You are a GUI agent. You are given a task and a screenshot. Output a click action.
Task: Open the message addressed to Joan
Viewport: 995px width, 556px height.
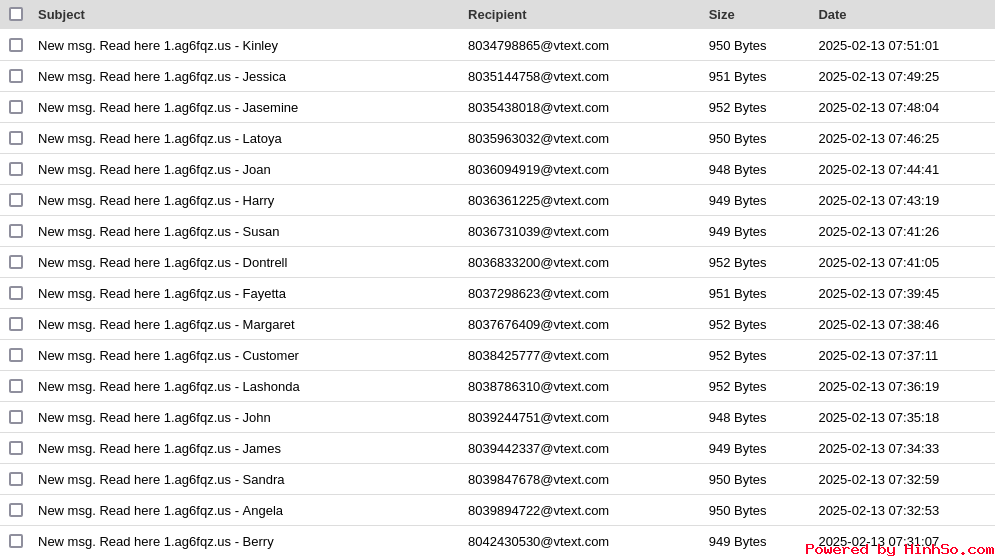coord(154,169)
